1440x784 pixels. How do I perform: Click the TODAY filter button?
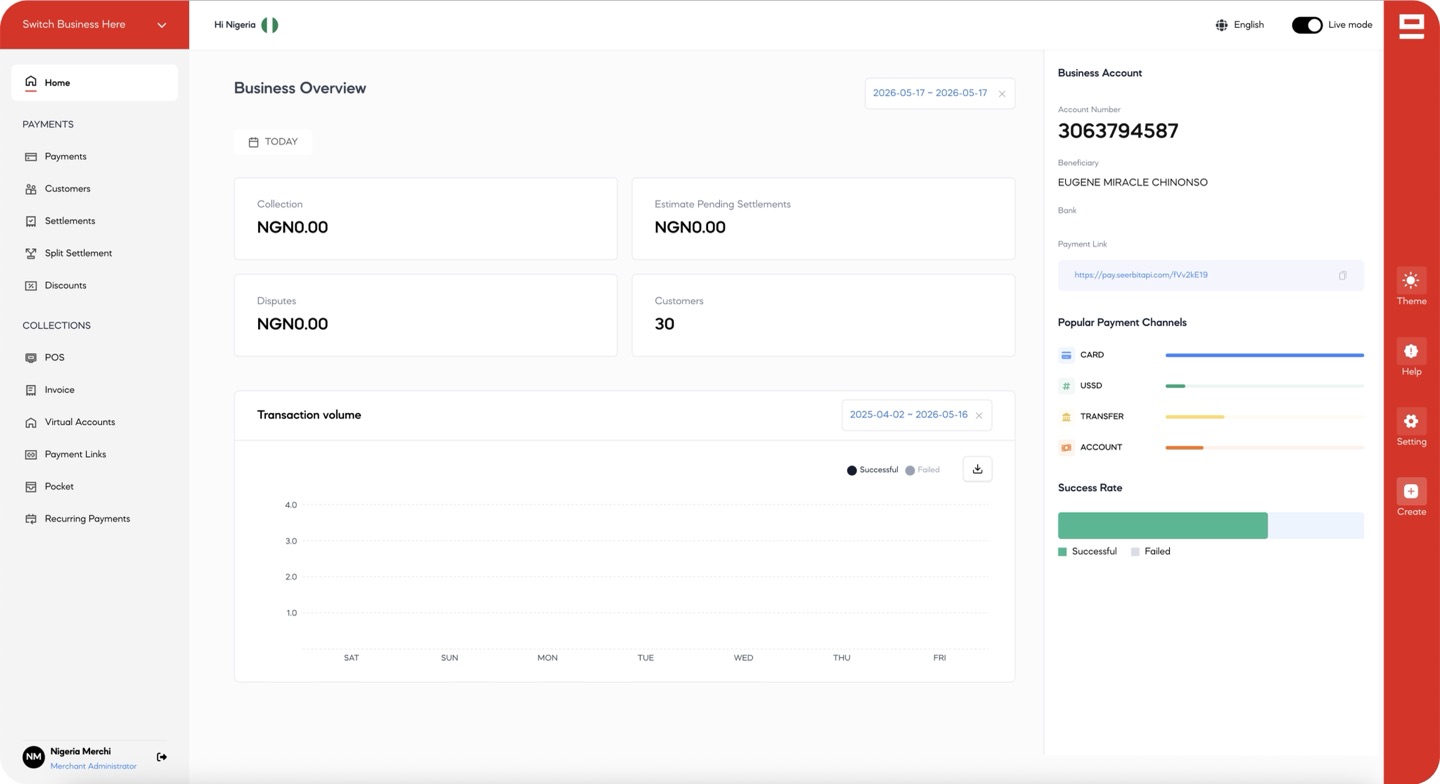(x=273, y=142)
